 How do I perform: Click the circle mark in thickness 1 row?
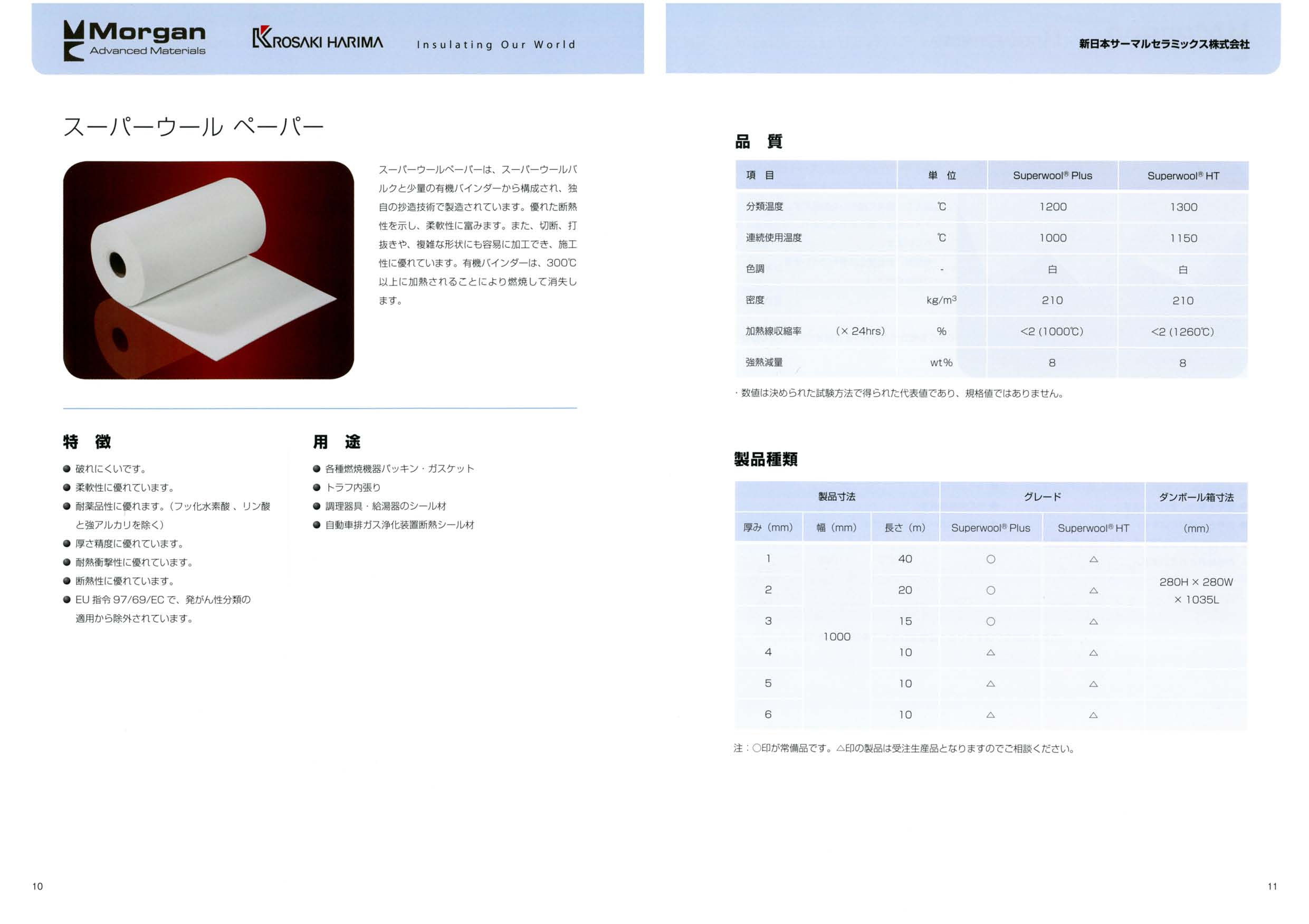(x=991, y=559)
